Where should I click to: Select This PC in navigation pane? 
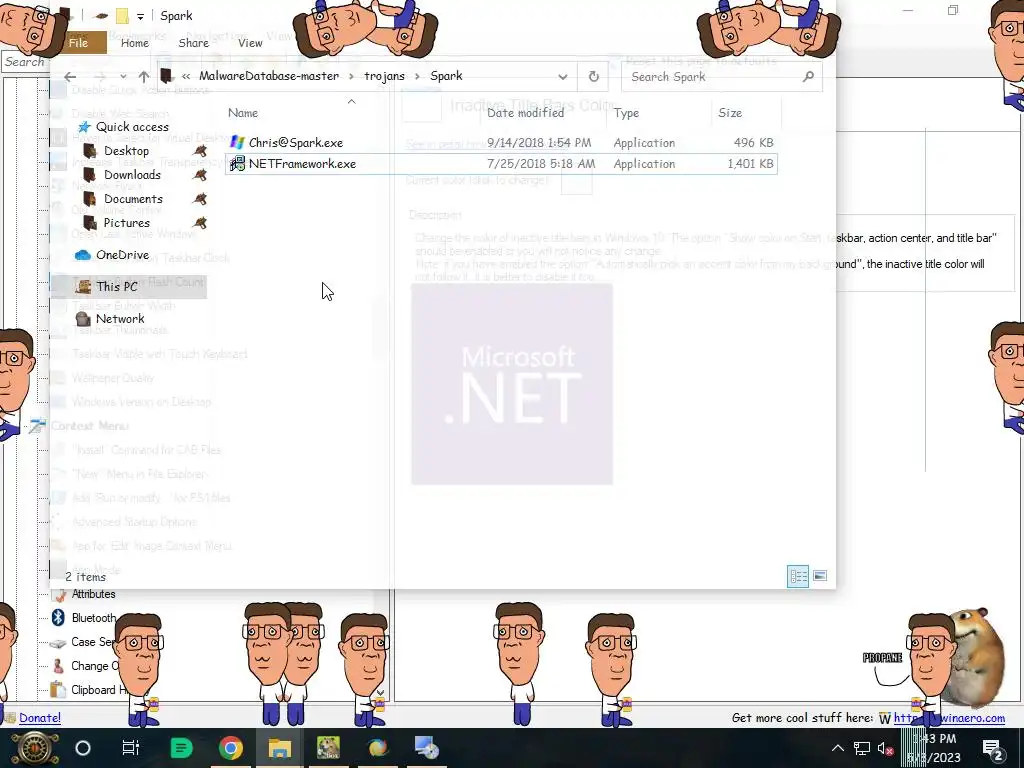click(x=116, y=287)
